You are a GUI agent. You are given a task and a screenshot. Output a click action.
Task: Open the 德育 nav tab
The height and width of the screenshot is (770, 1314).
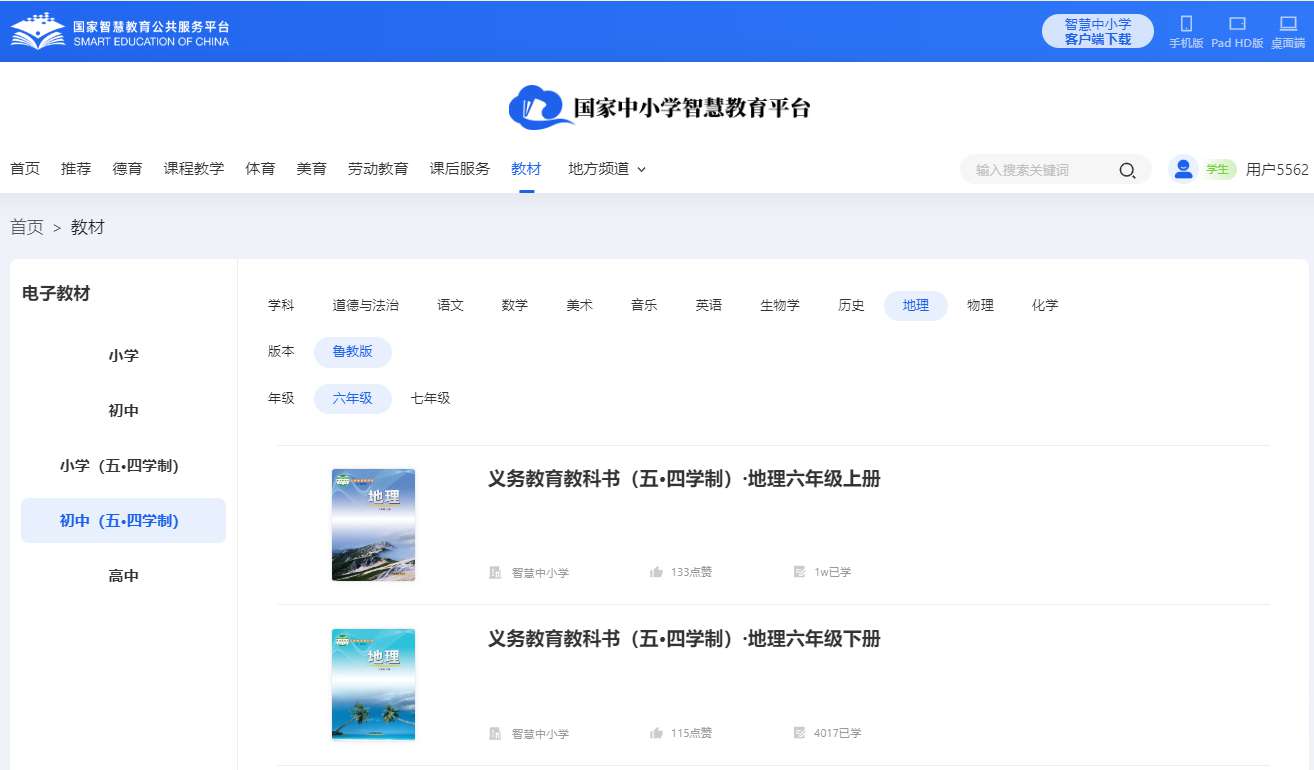pos(127,169)
